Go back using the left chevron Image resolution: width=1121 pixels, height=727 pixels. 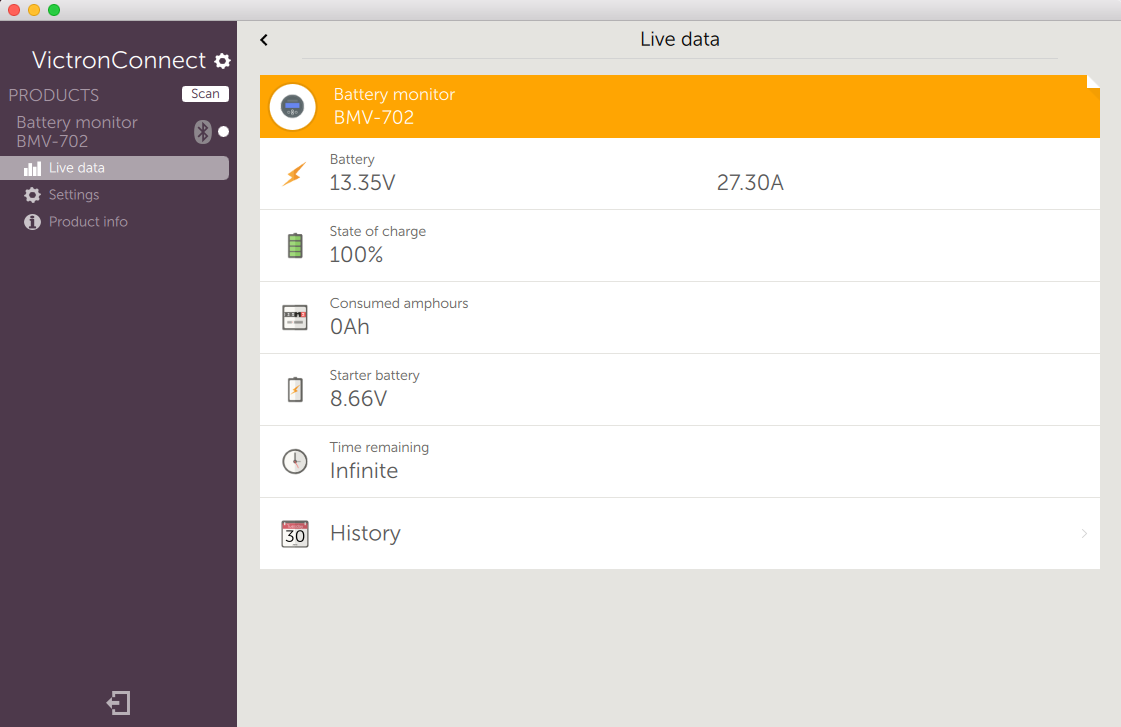[264, 40]
